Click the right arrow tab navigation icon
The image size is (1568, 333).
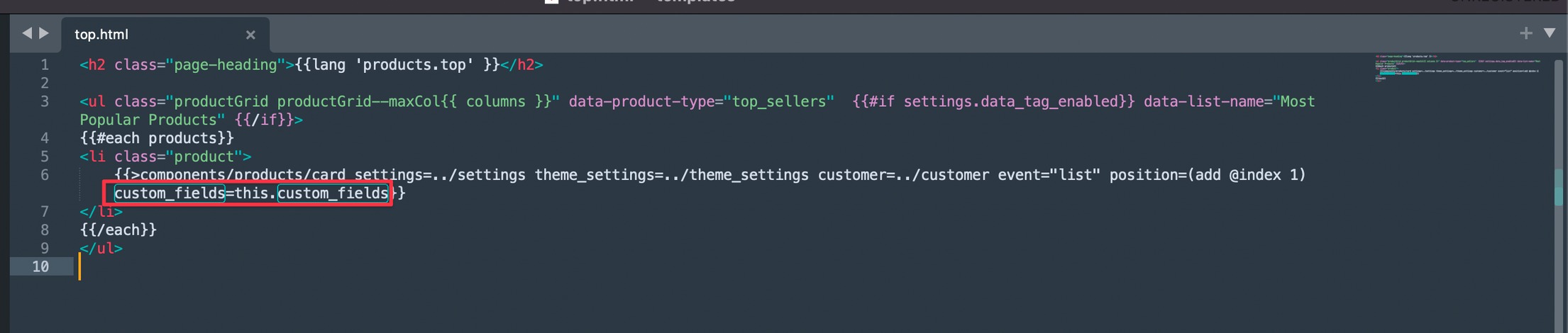44,33
